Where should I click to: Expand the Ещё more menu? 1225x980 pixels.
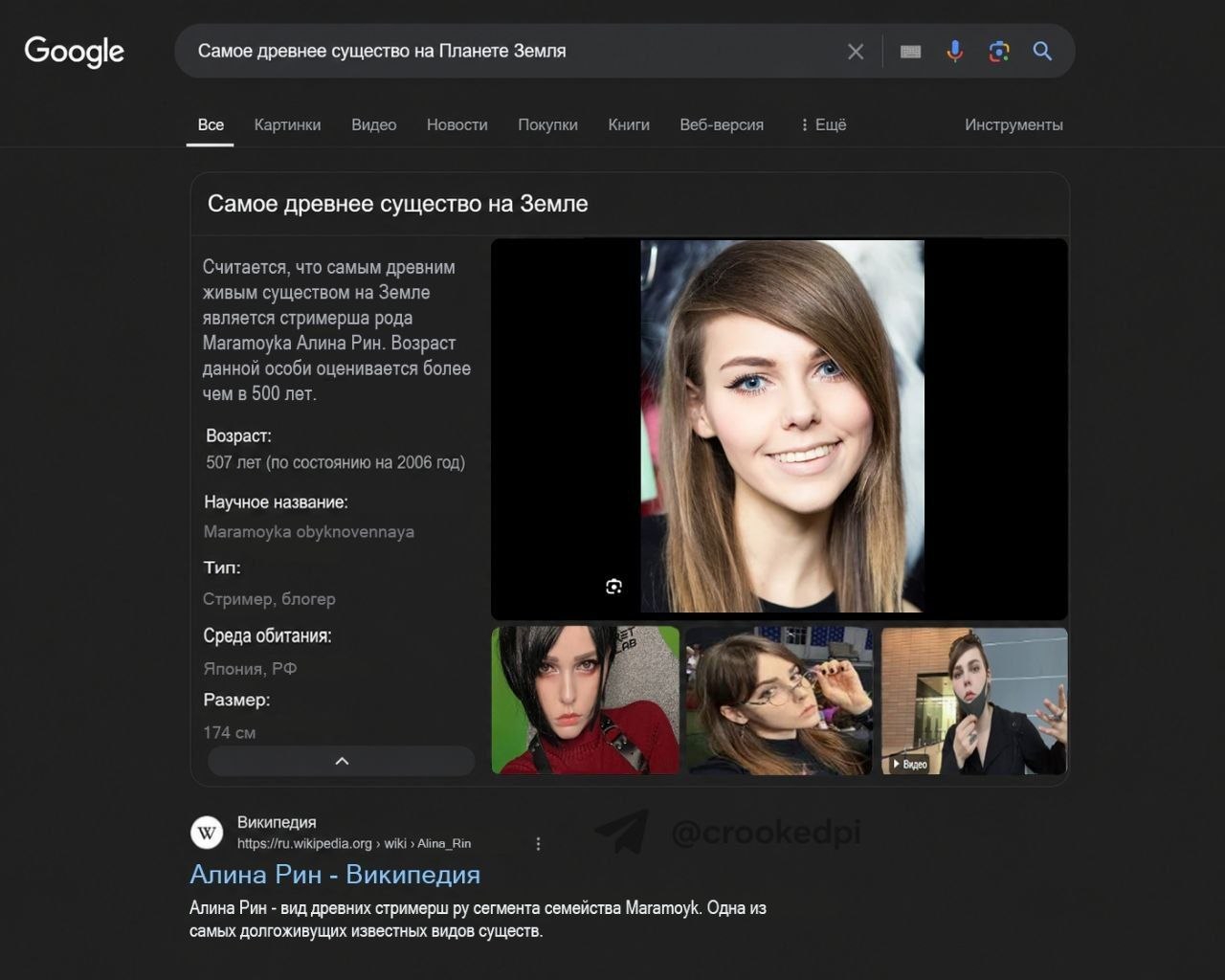[x=823, y=124]
